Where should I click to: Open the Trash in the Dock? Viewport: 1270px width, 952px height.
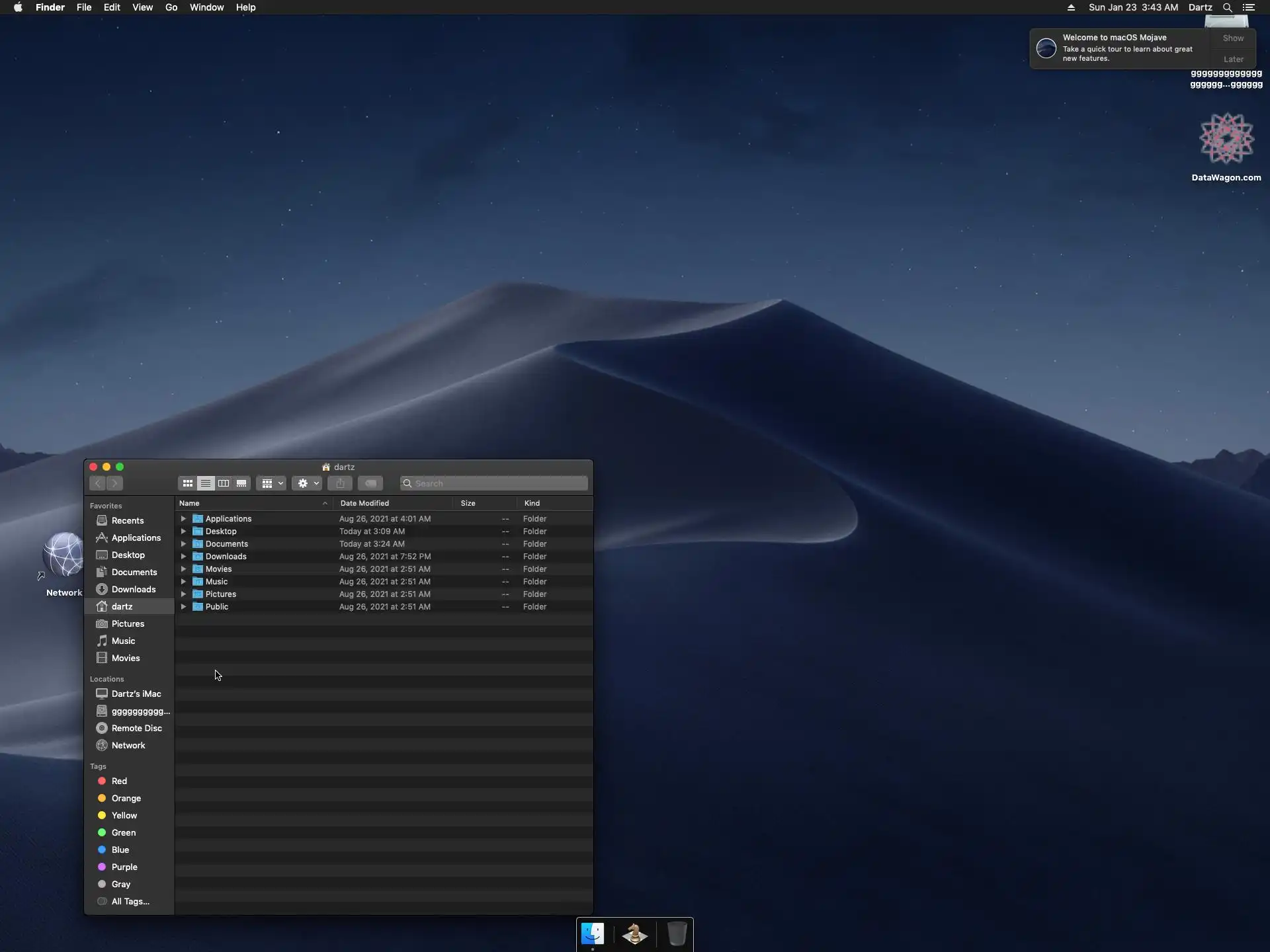pos(677,933)
